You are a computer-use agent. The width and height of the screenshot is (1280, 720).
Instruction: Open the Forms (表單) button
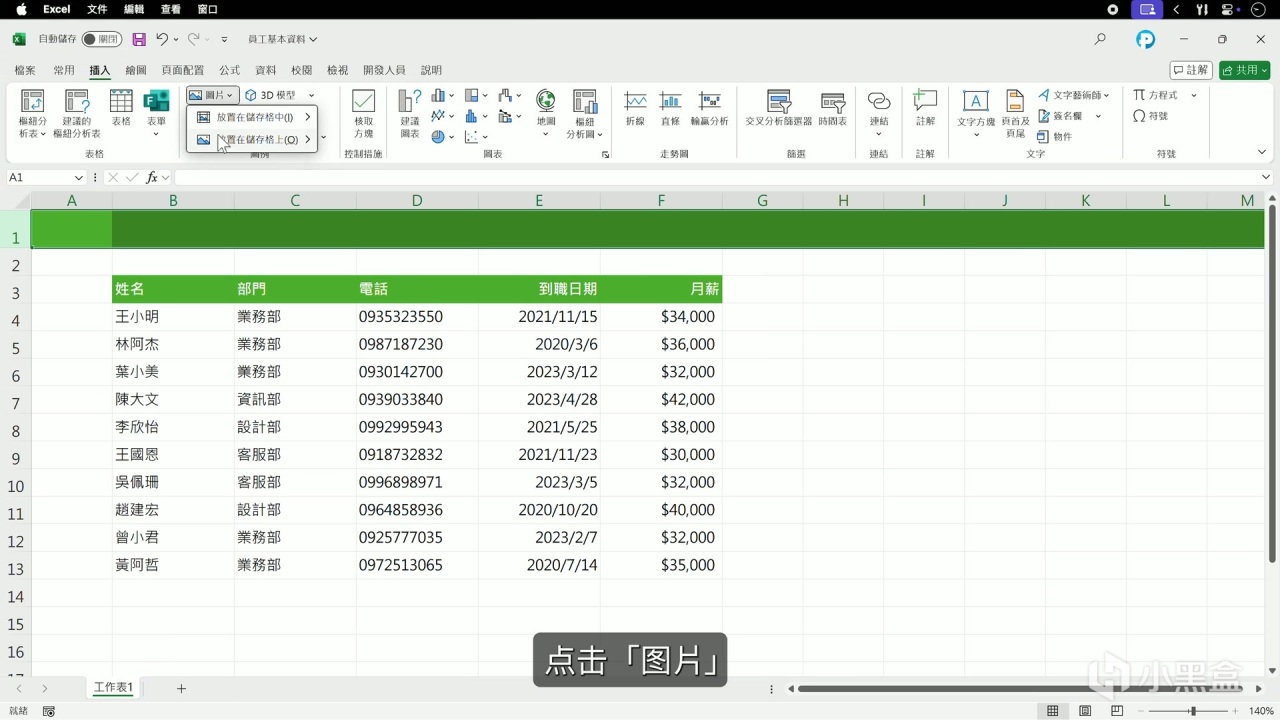pyautogui.click(x=156, y=113)
